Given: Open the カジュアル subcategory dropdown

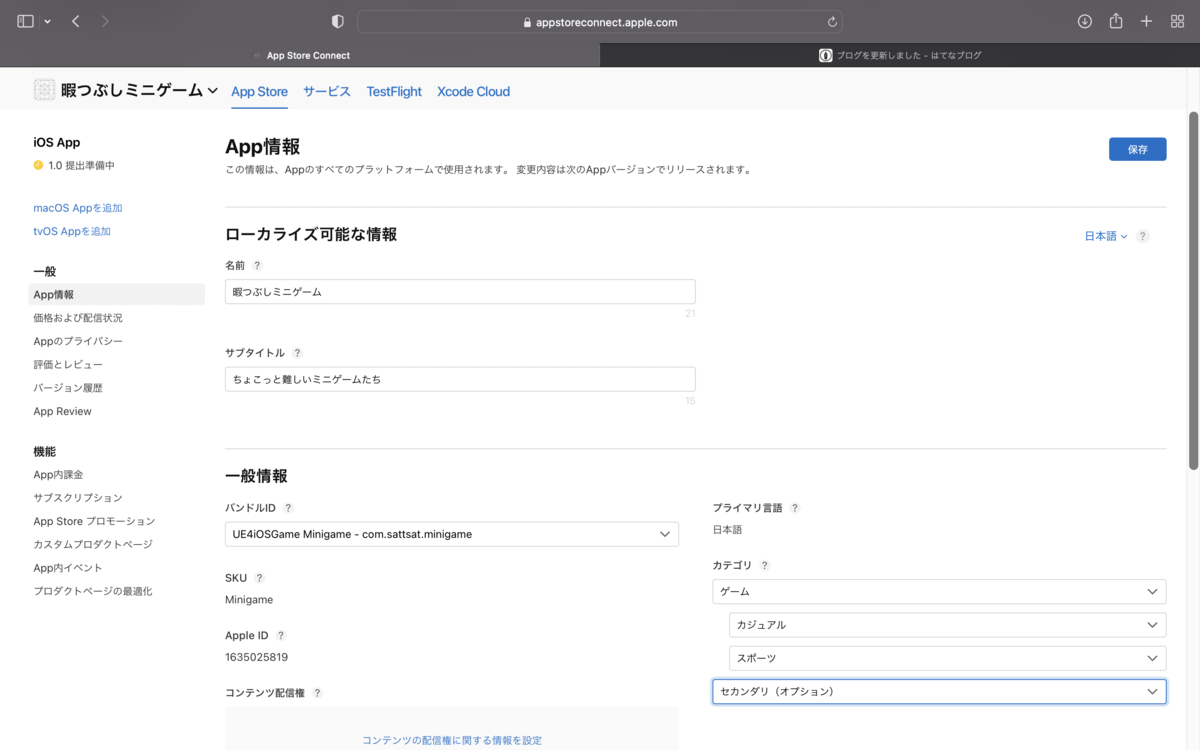Looking at the screenshot, I should coord(947,625).
